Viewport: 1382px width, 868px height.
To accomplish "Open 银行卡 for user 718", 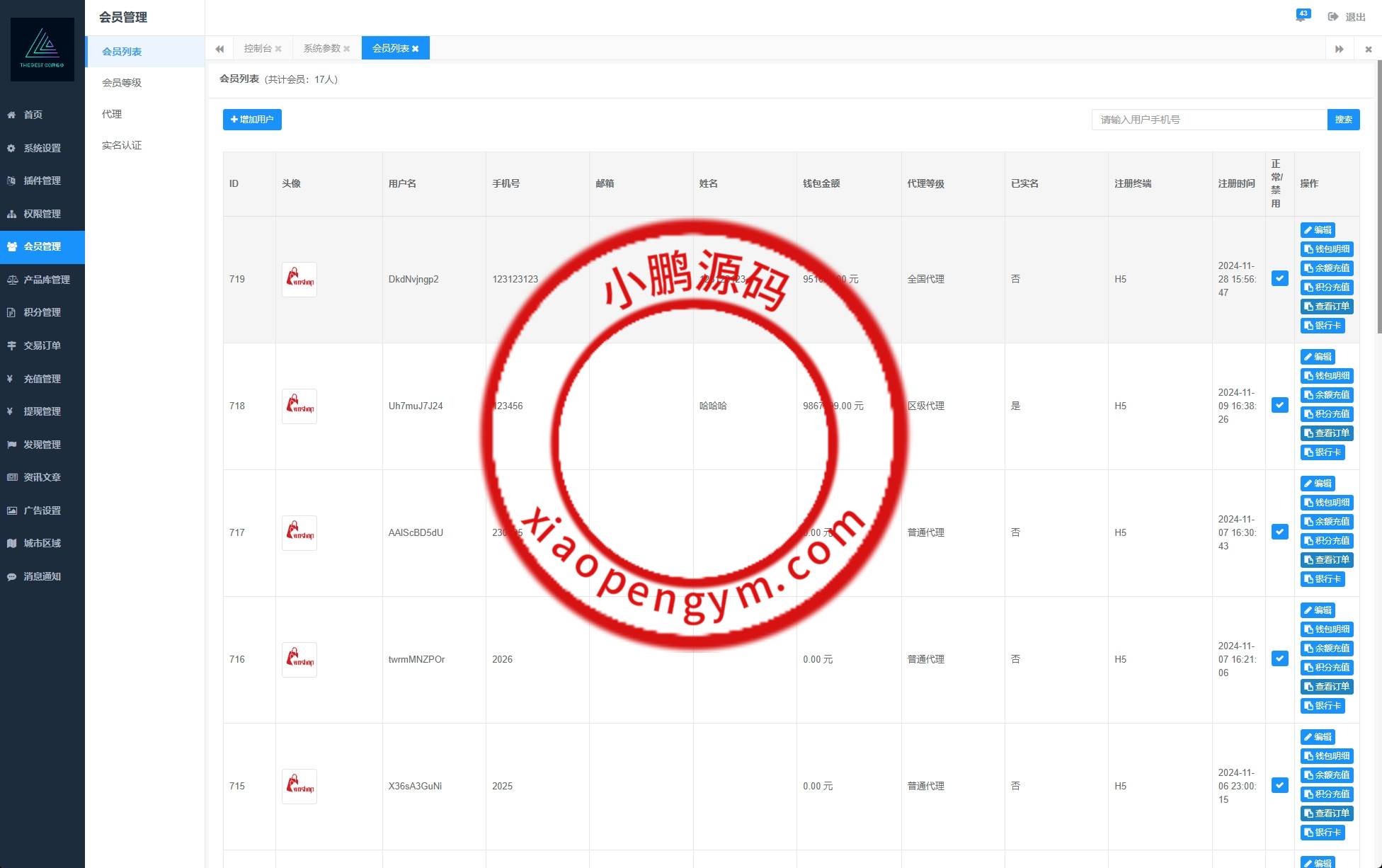I will click(1323, 452).
